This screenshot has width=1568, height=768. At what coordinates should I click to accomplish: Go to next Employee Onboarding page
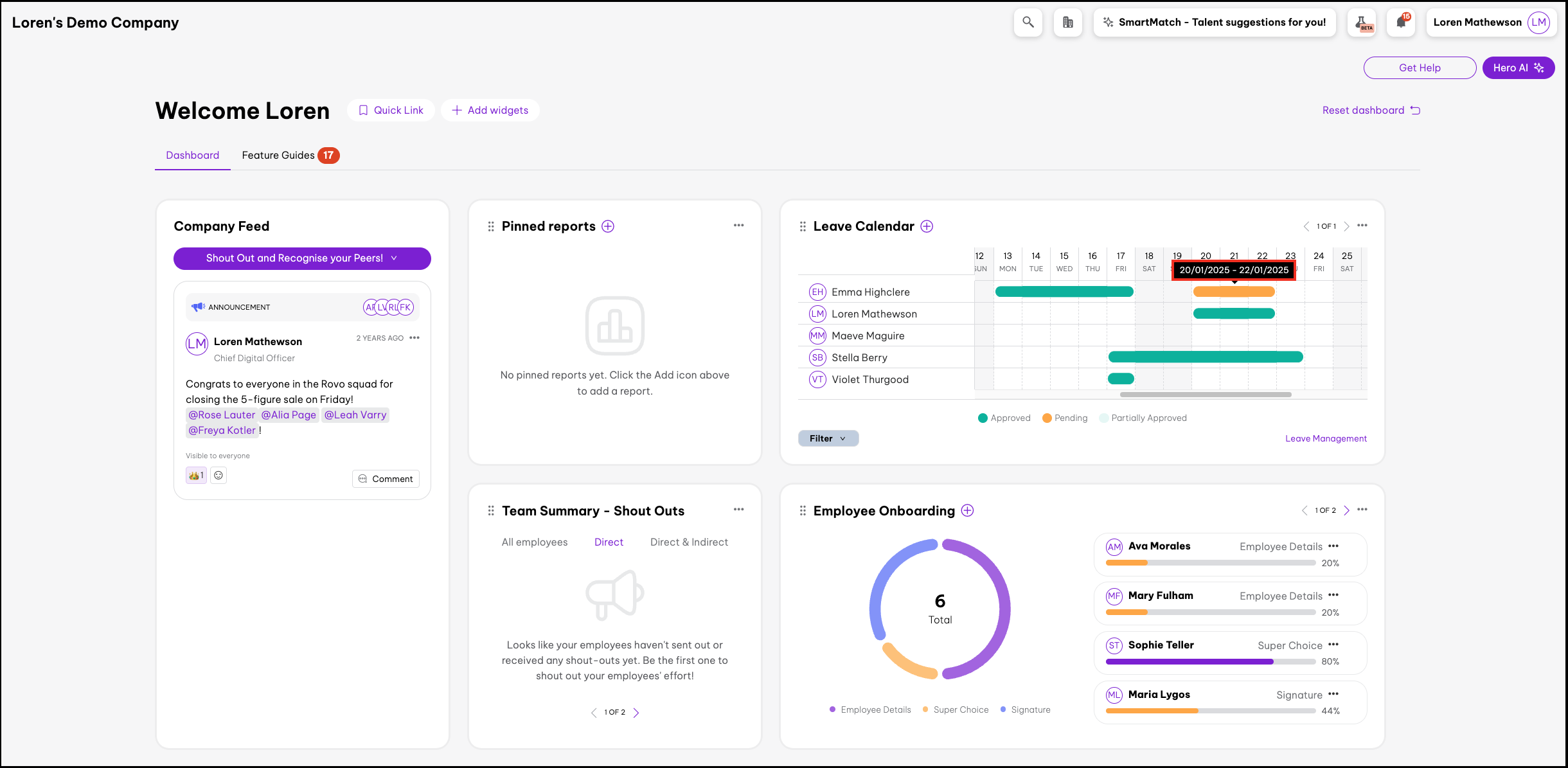click(1347, 511)
